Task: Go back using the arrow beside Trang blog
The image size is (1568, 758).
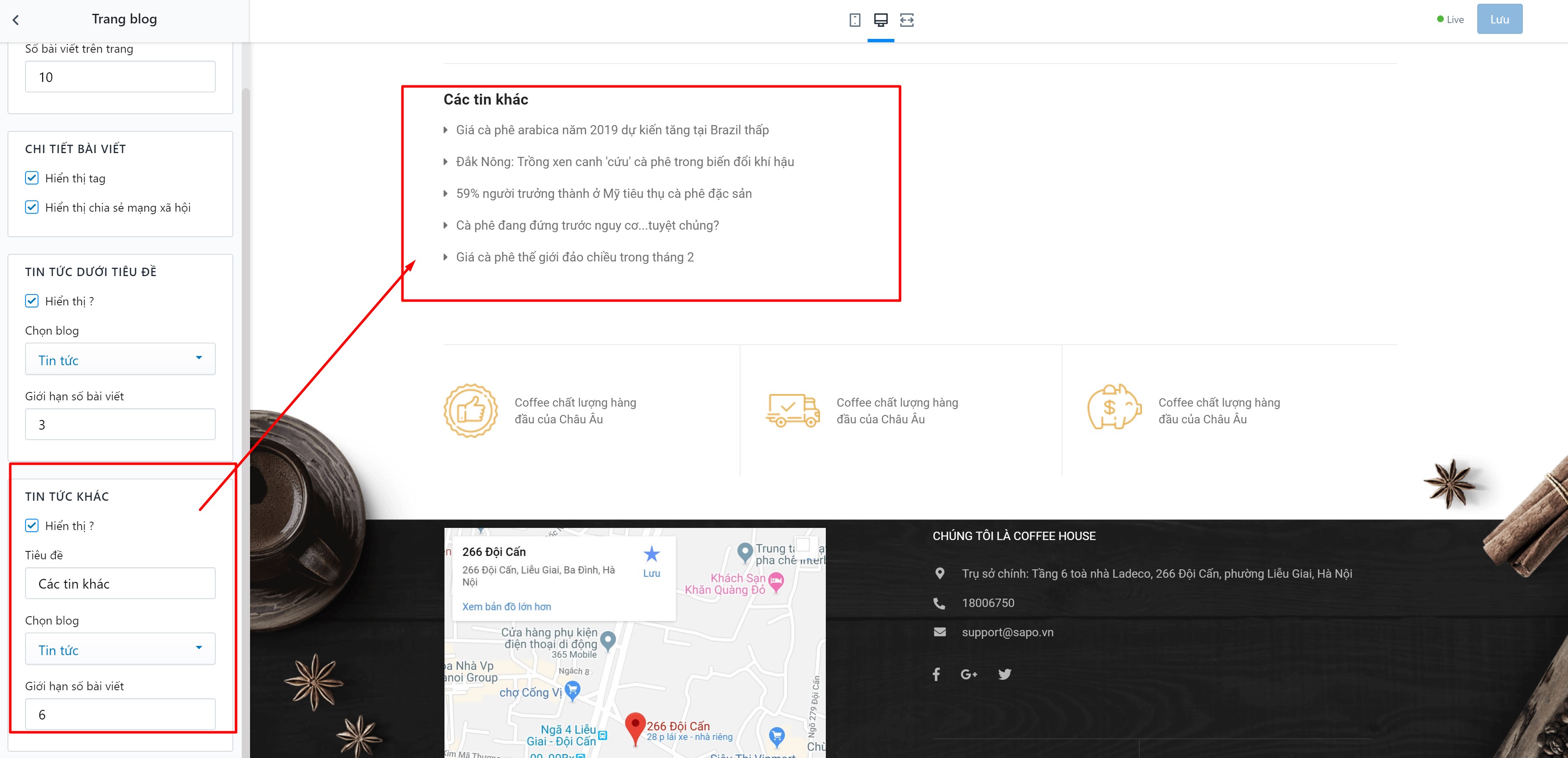Action: pos(16,20)
